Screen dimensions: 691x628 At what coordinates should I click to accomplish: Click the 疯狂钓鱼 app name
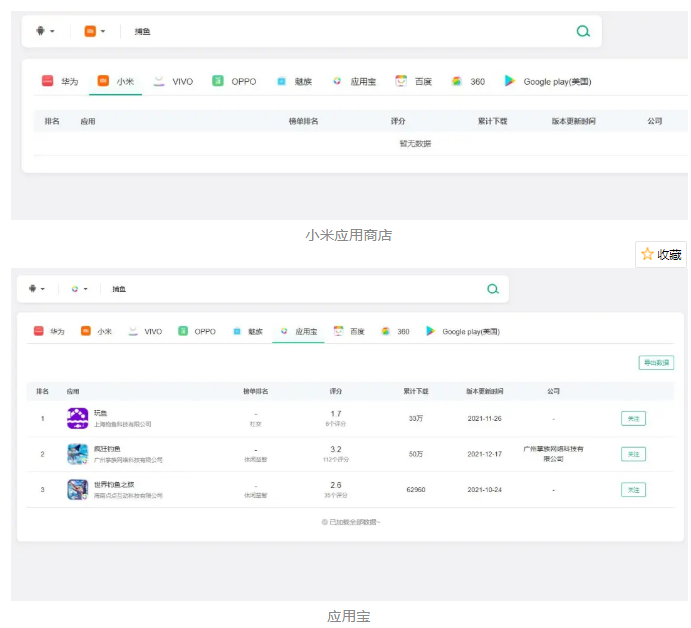click(x=107, y=449)
